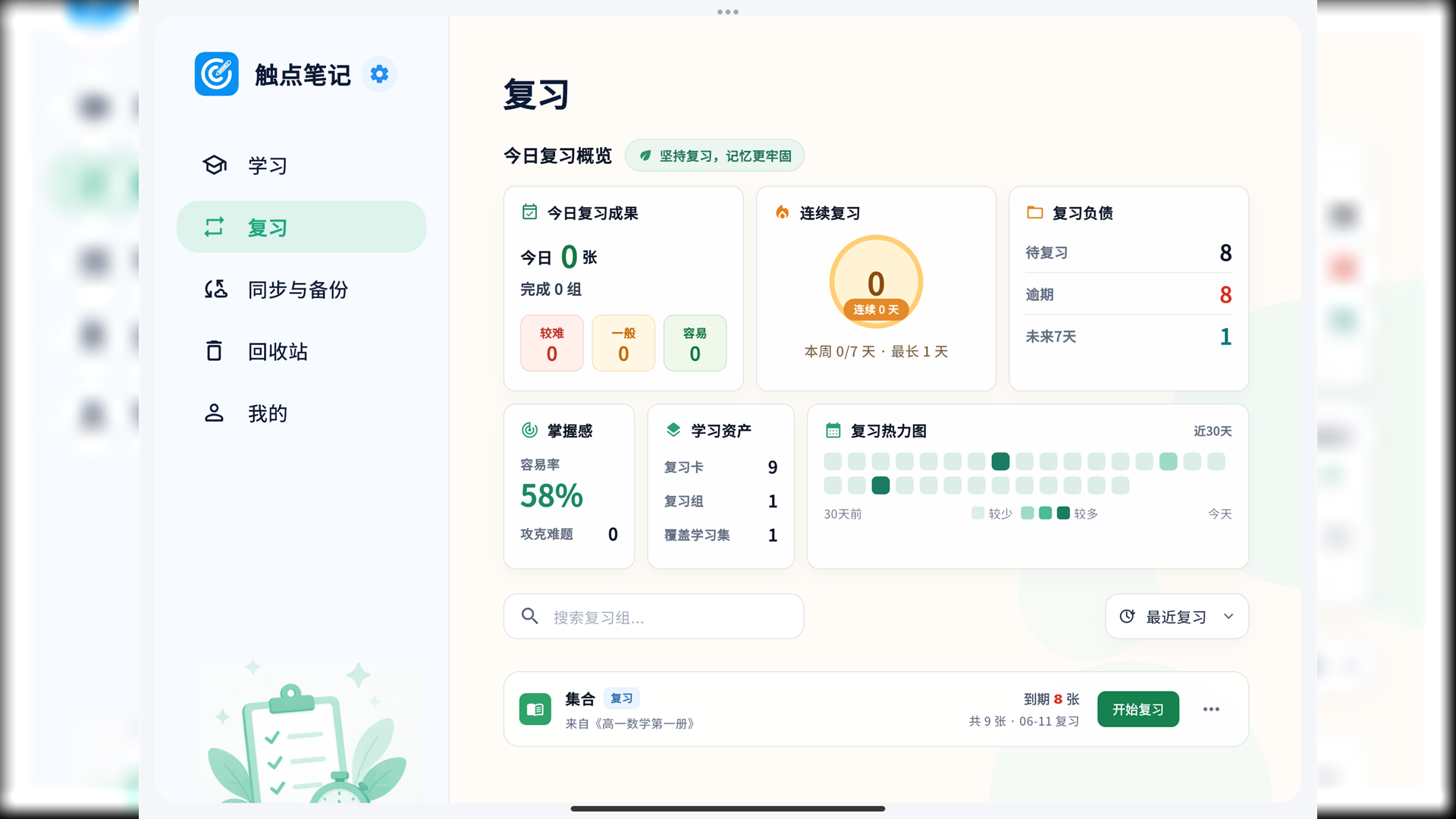Click 来自《高一数学第一册》 source text
The image size is (1456, 819).
[630, 724]
